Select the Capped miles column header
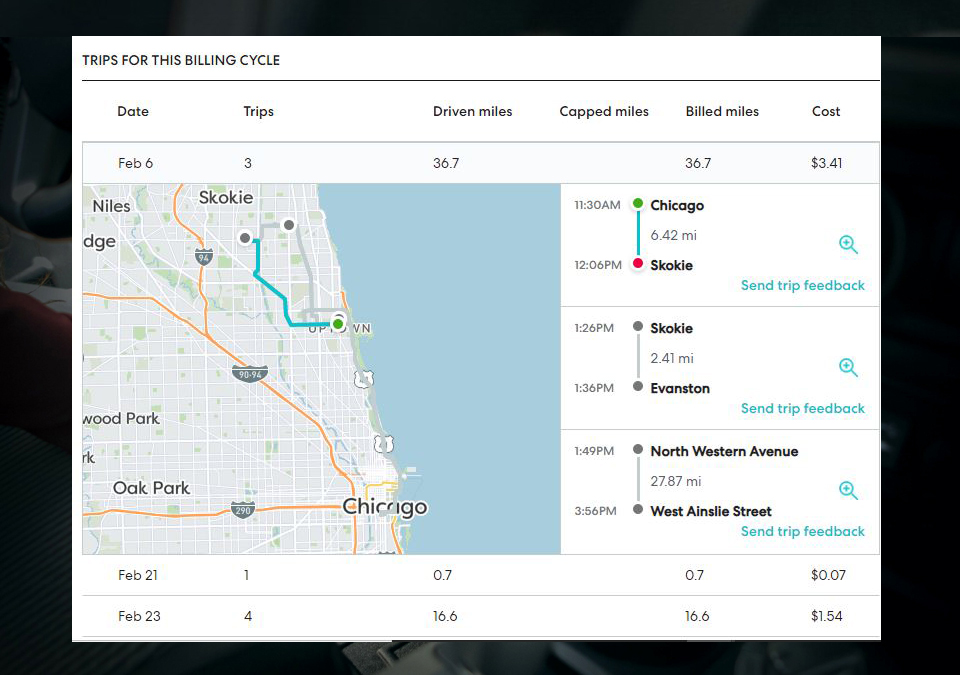 (x=604, y=111)
